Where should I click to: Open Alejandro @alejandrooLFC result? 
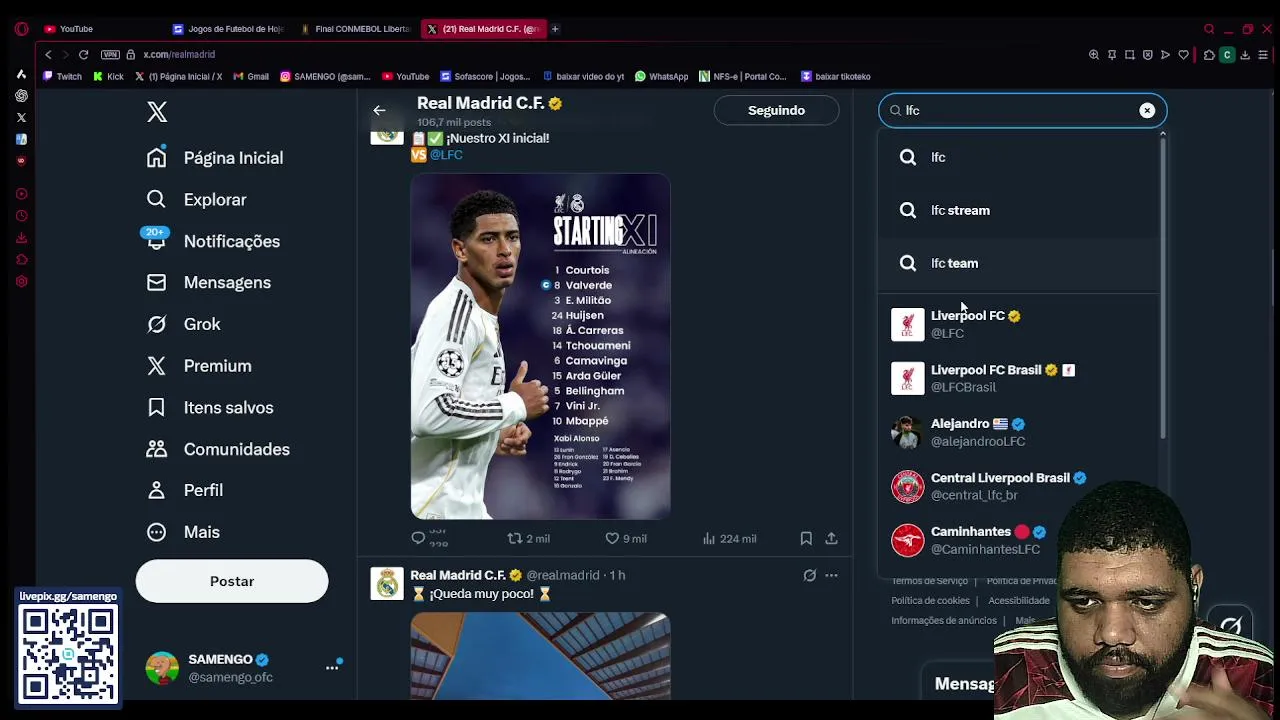tap(1020, 432)
